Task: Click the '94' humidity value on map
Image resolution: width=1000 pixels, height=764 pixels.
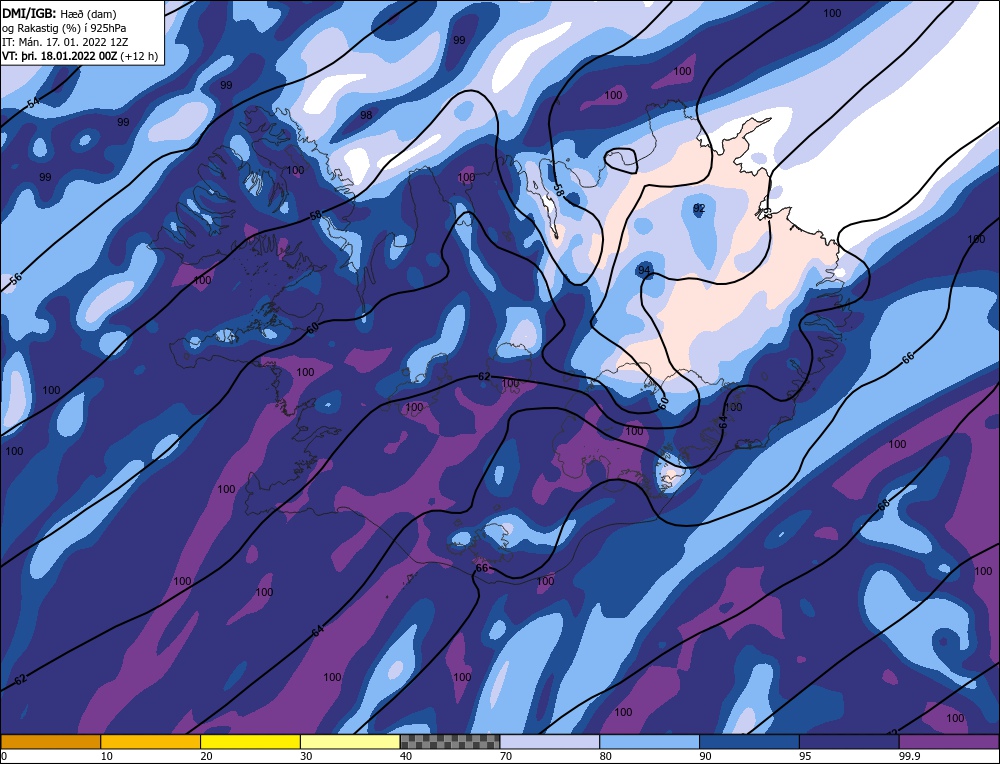Action: coord(644,270)
